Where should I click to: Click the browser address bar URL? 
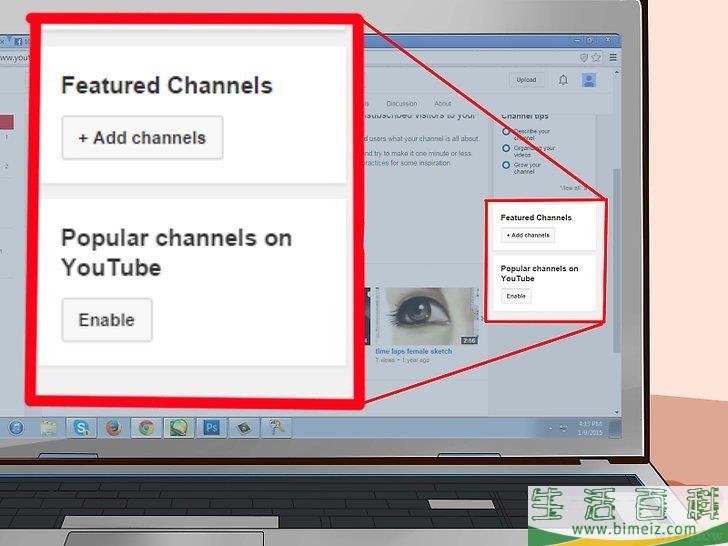pos(14,58)
